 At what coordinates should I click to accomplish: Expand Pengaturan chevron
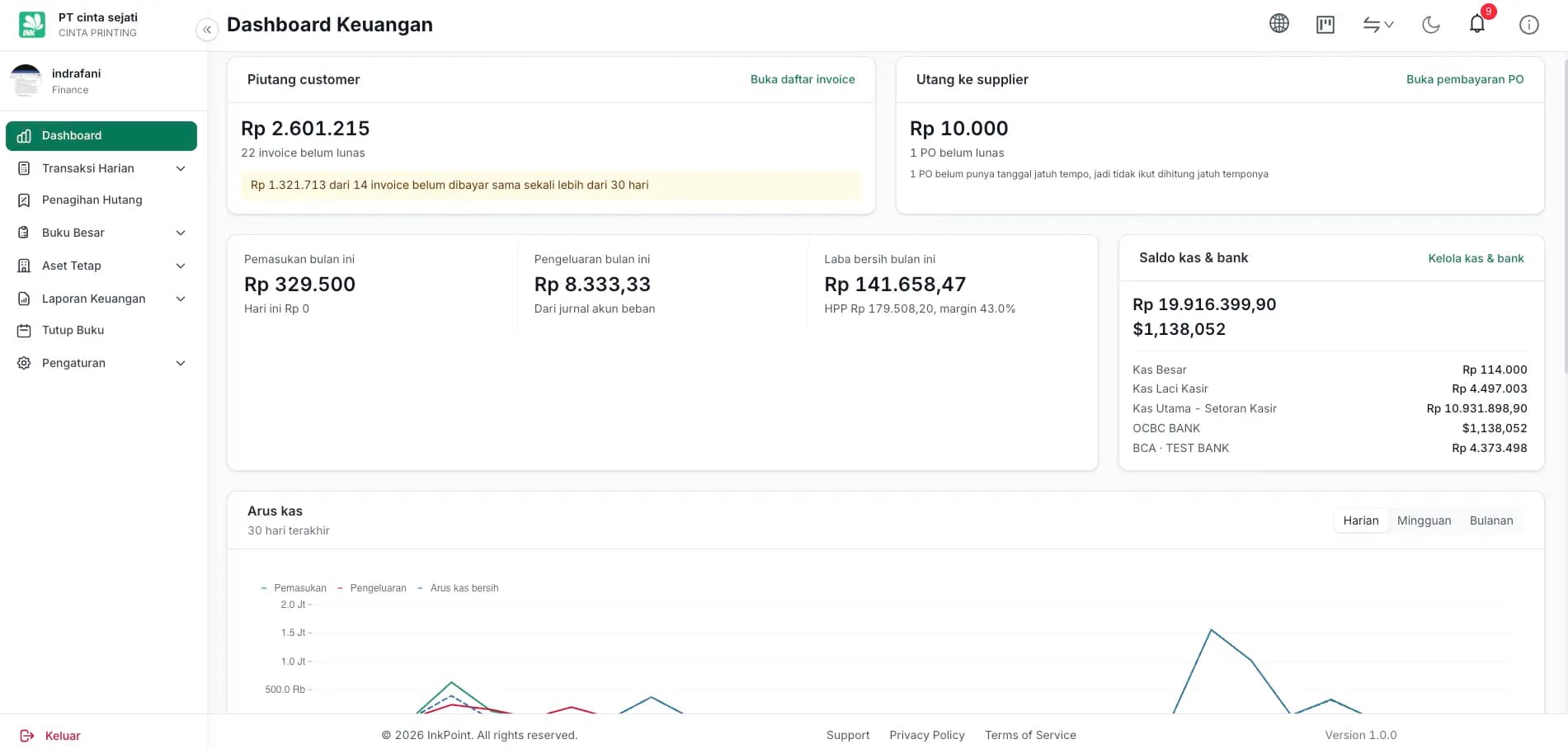pos(181,363)
